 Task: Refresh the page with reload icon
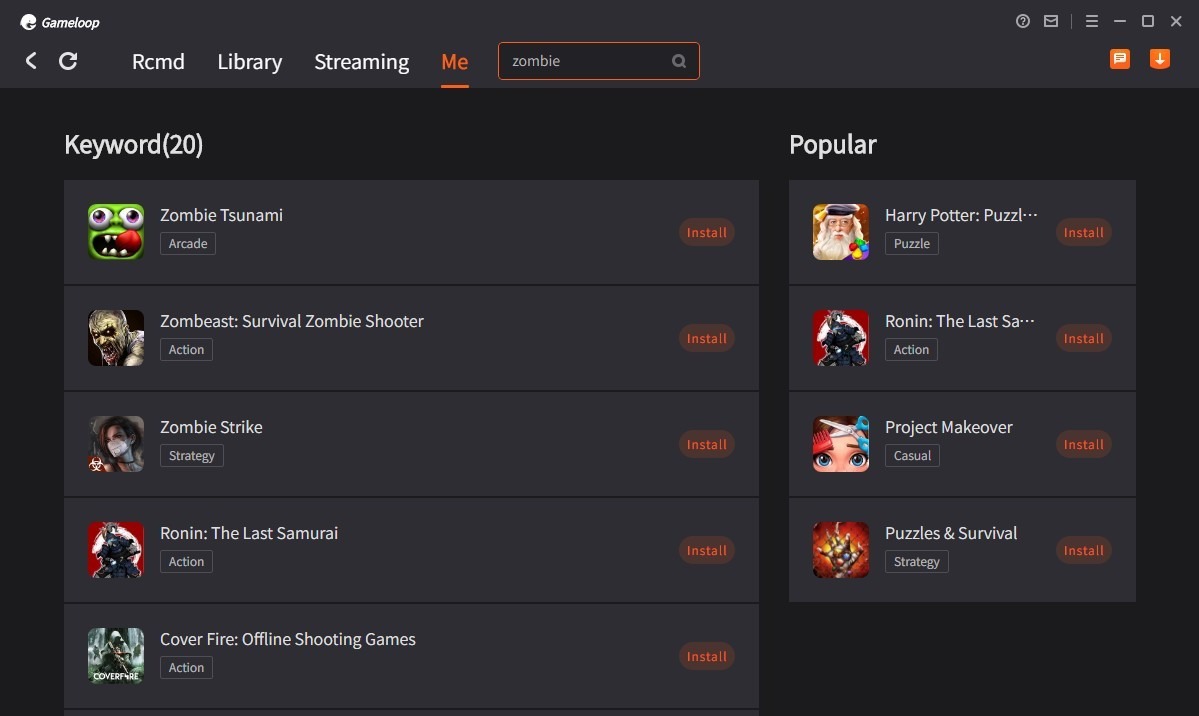(x=68, y=61)
